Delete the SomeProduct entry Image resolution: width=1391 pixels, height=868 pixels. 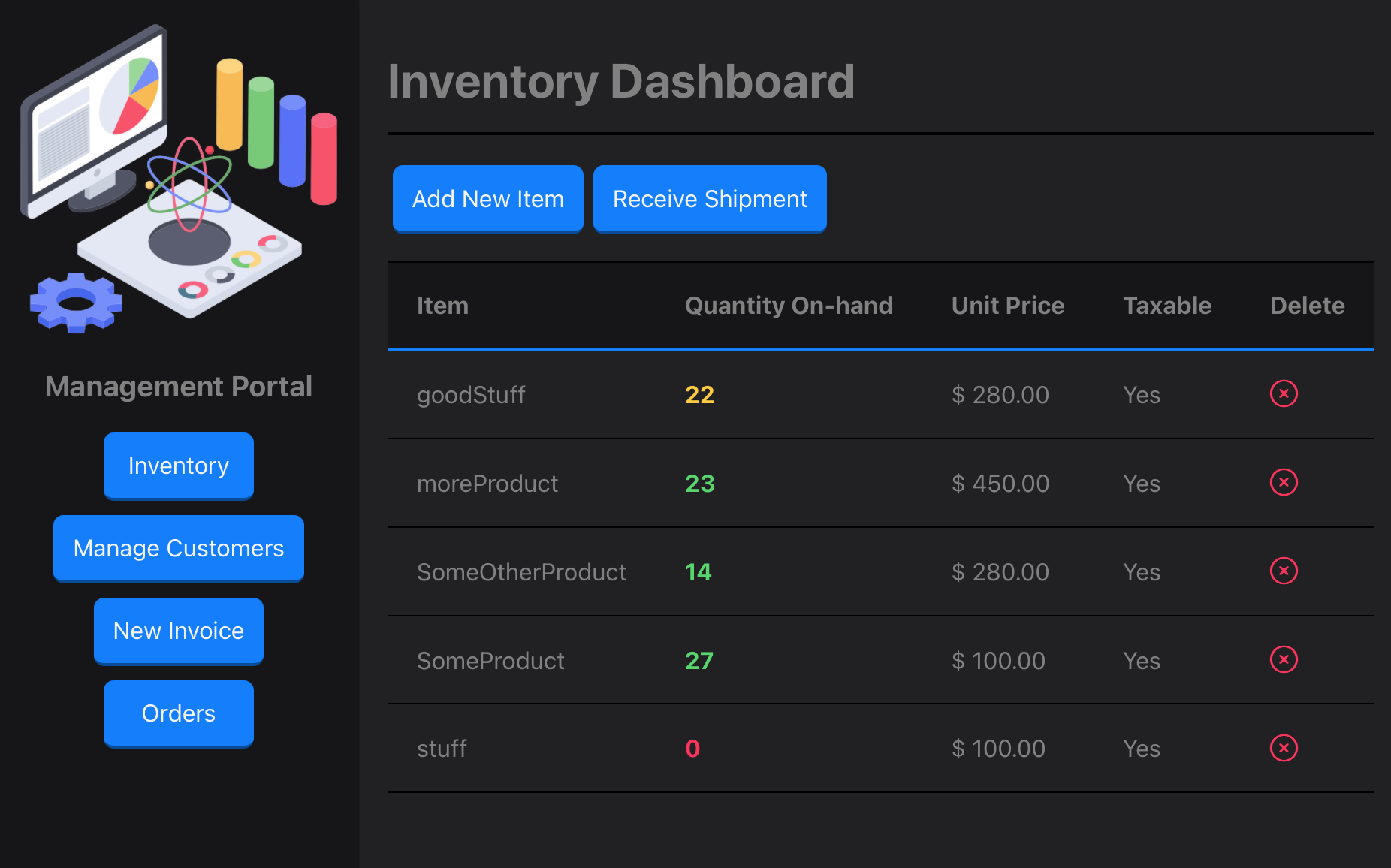[1284, 660]
